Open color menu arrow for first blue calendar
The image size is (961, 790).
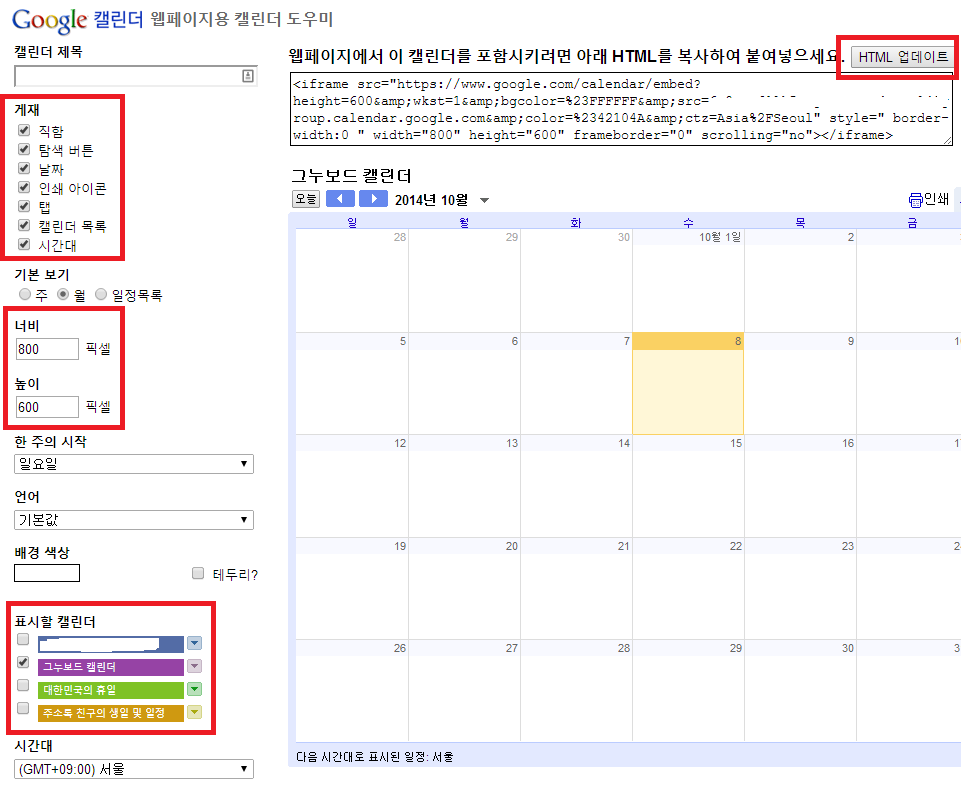195,644
